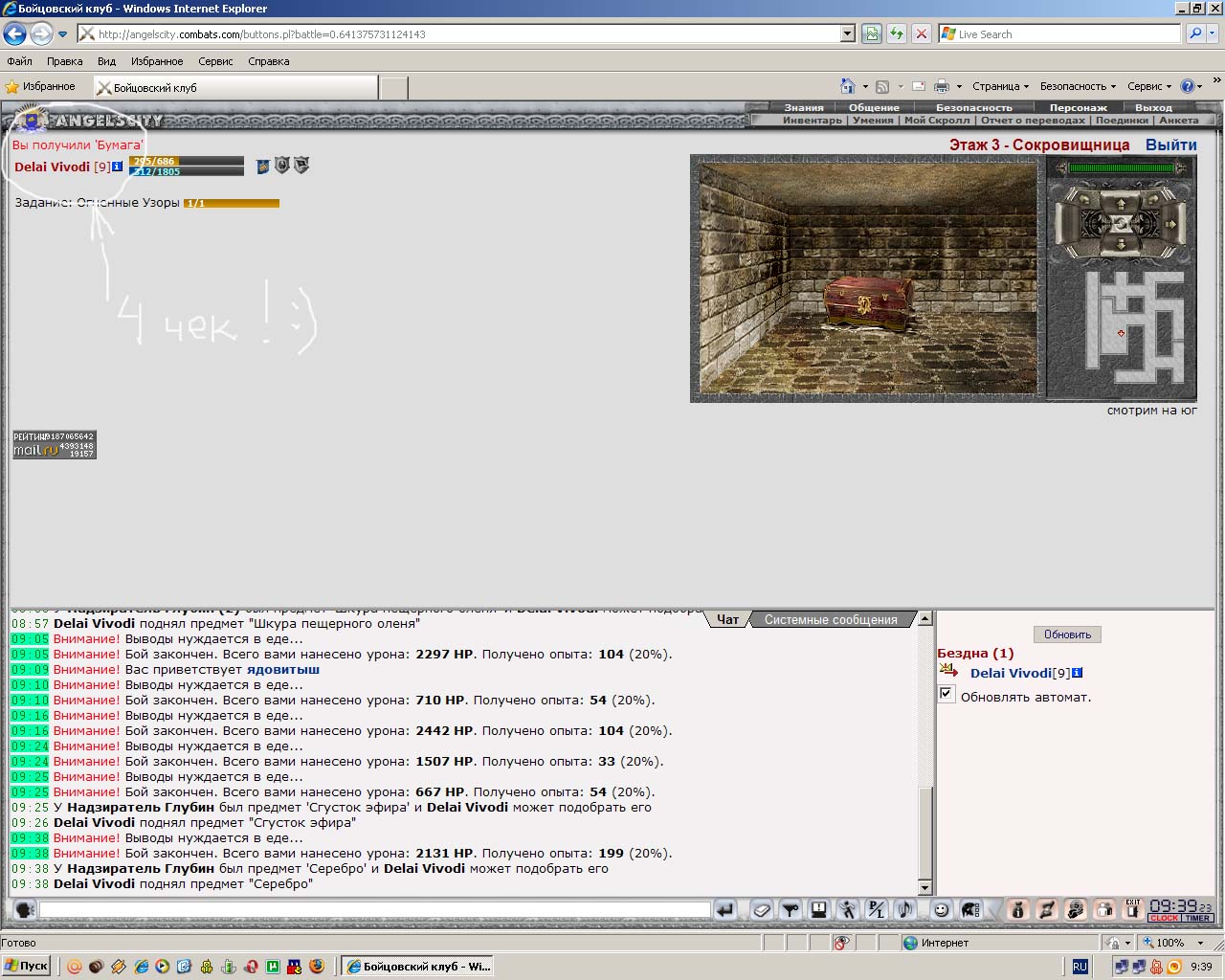Screen dimensions: 1225x980
Task: Click the speech head icon left of chat input
Action: (25, 910)
